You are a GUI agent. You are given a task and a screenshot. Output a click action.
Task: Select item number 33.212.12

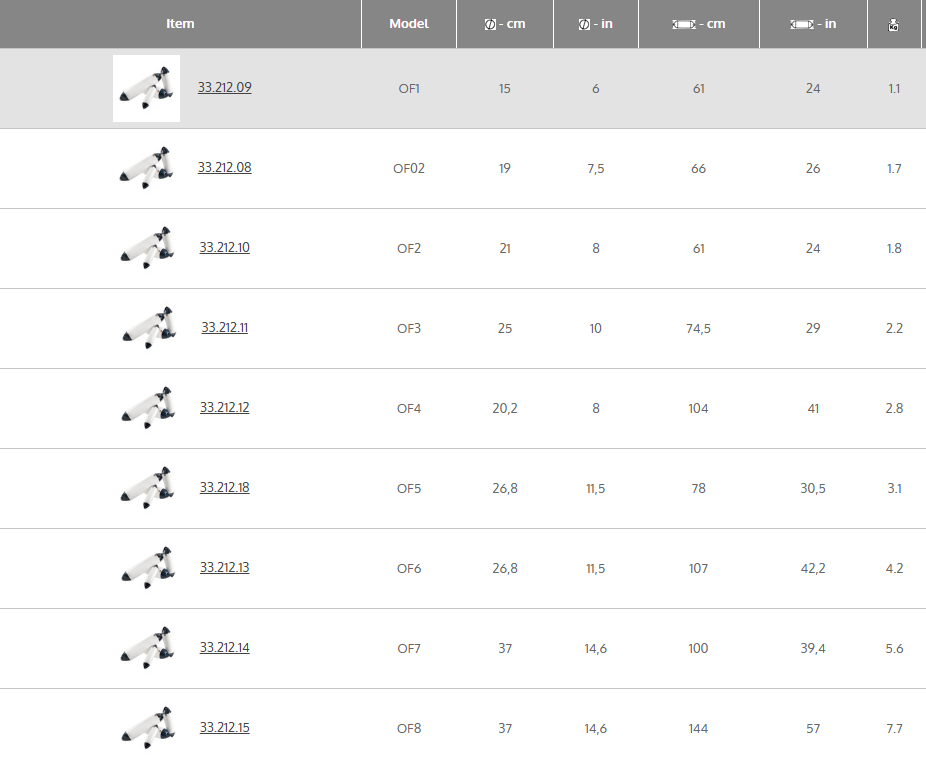pos(224,408)
